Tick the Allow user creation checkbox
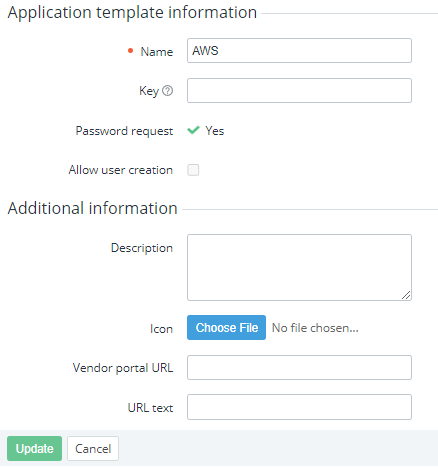This screenshot has height=467, width=438. pyautogui.click(x=193, y=170)
